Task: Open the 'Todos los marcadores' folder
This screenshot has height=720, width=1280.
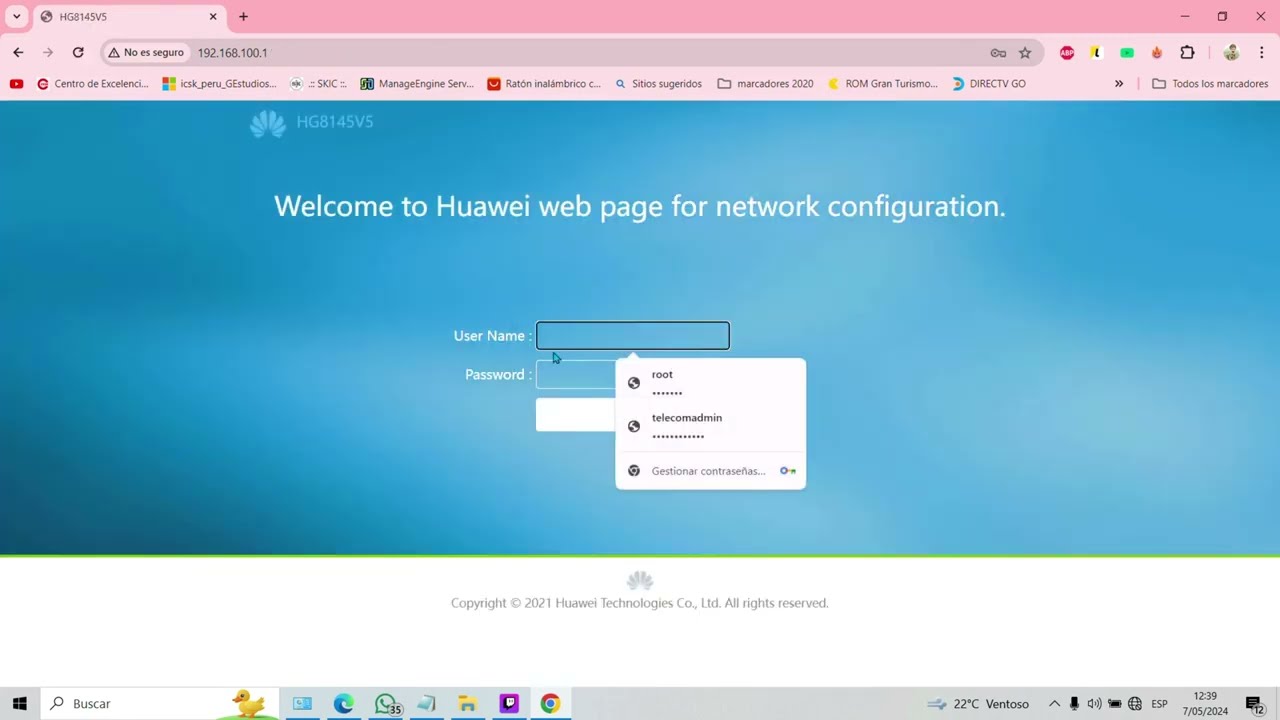Action: tap(1210, 84)
